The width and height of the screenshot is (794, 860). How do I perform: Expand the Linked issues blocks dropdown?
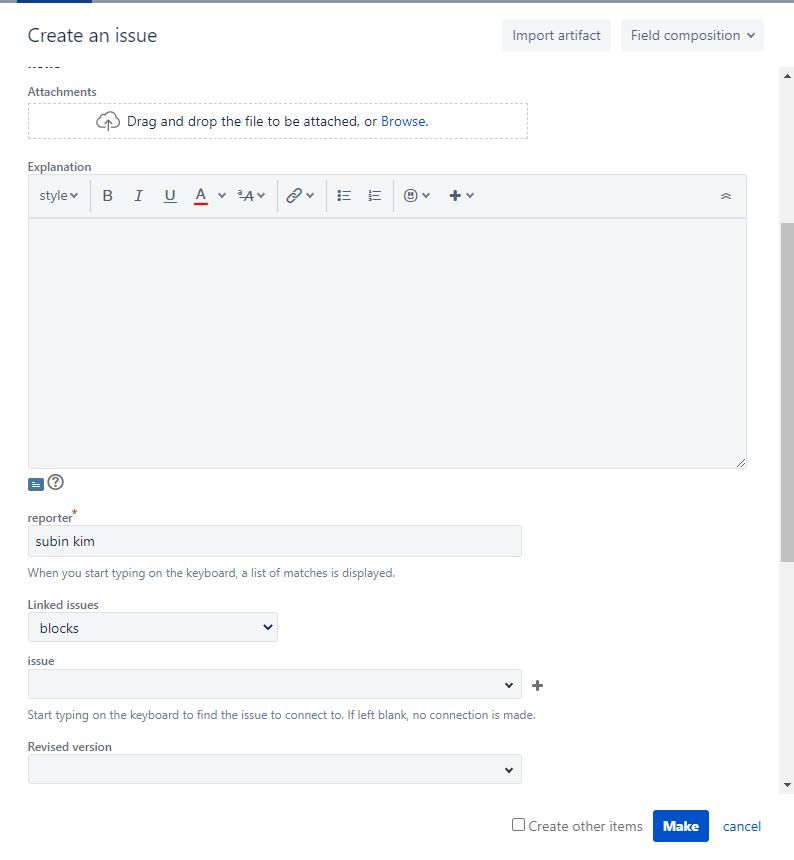click(153, 628)
